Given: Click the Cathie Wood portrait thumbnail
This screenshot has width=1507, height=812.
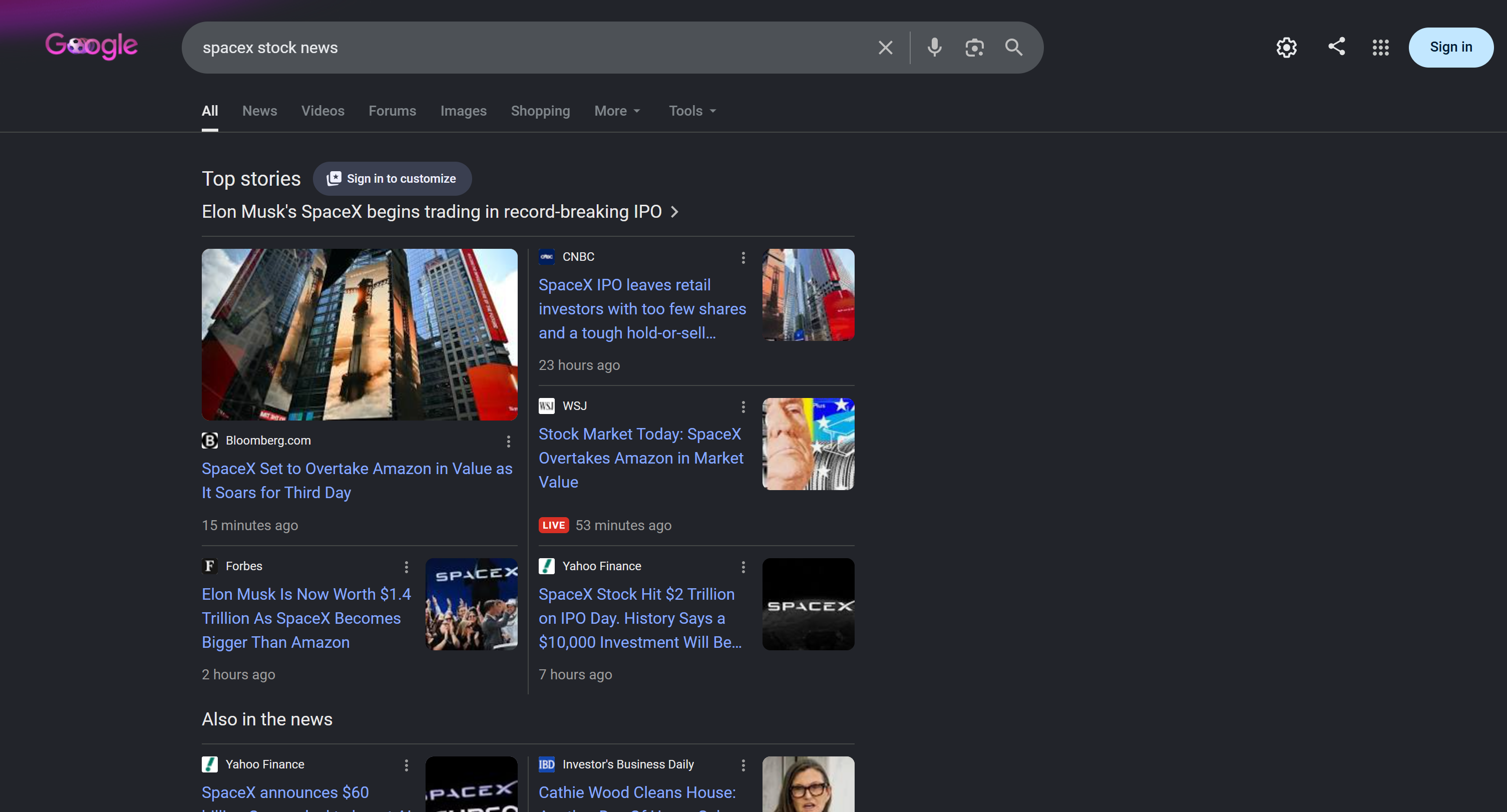Looking at the screenshot, I should [x=808, y=784].
